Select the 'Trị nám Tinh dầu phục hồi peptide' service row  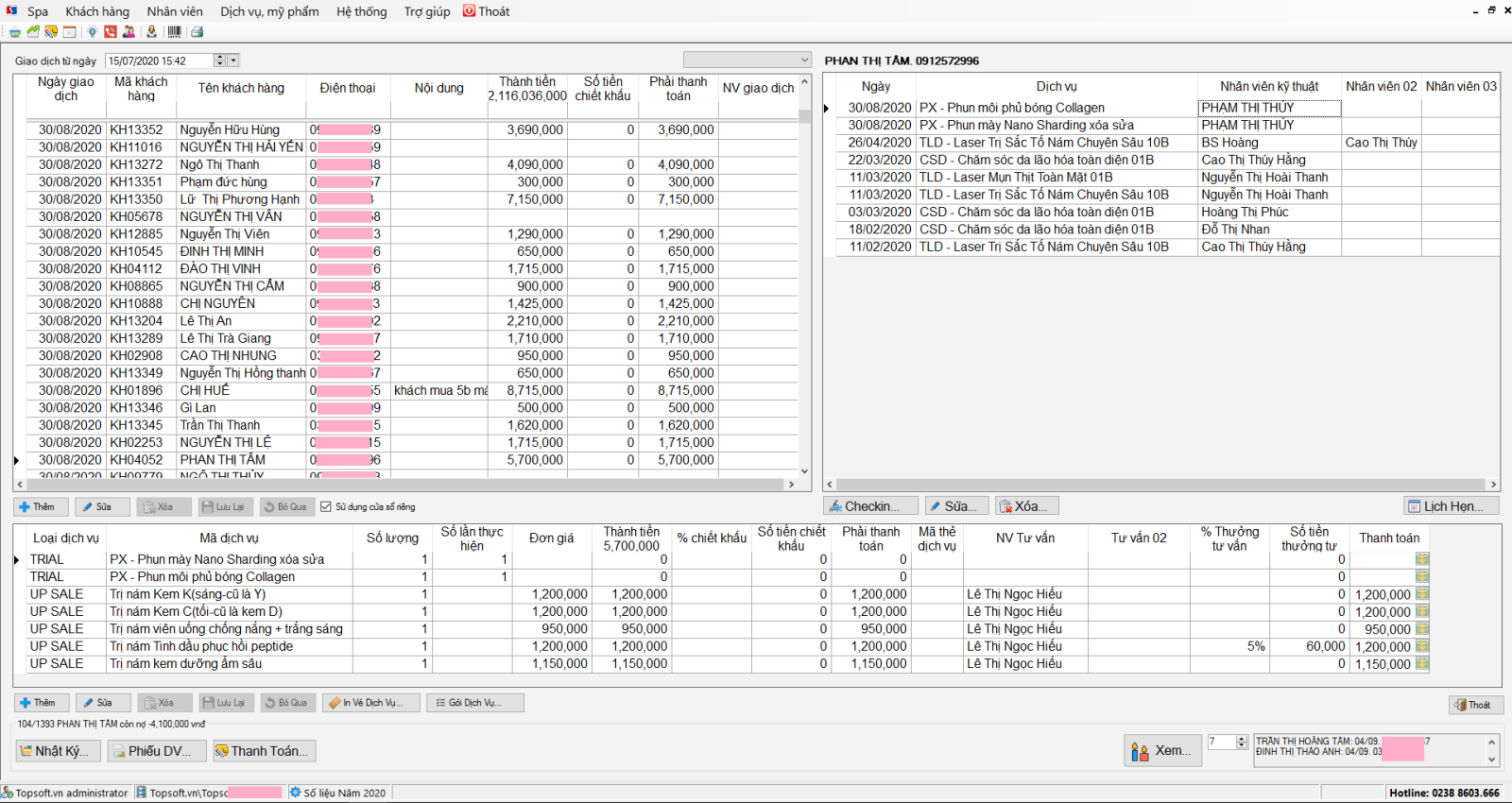point(728,646)
